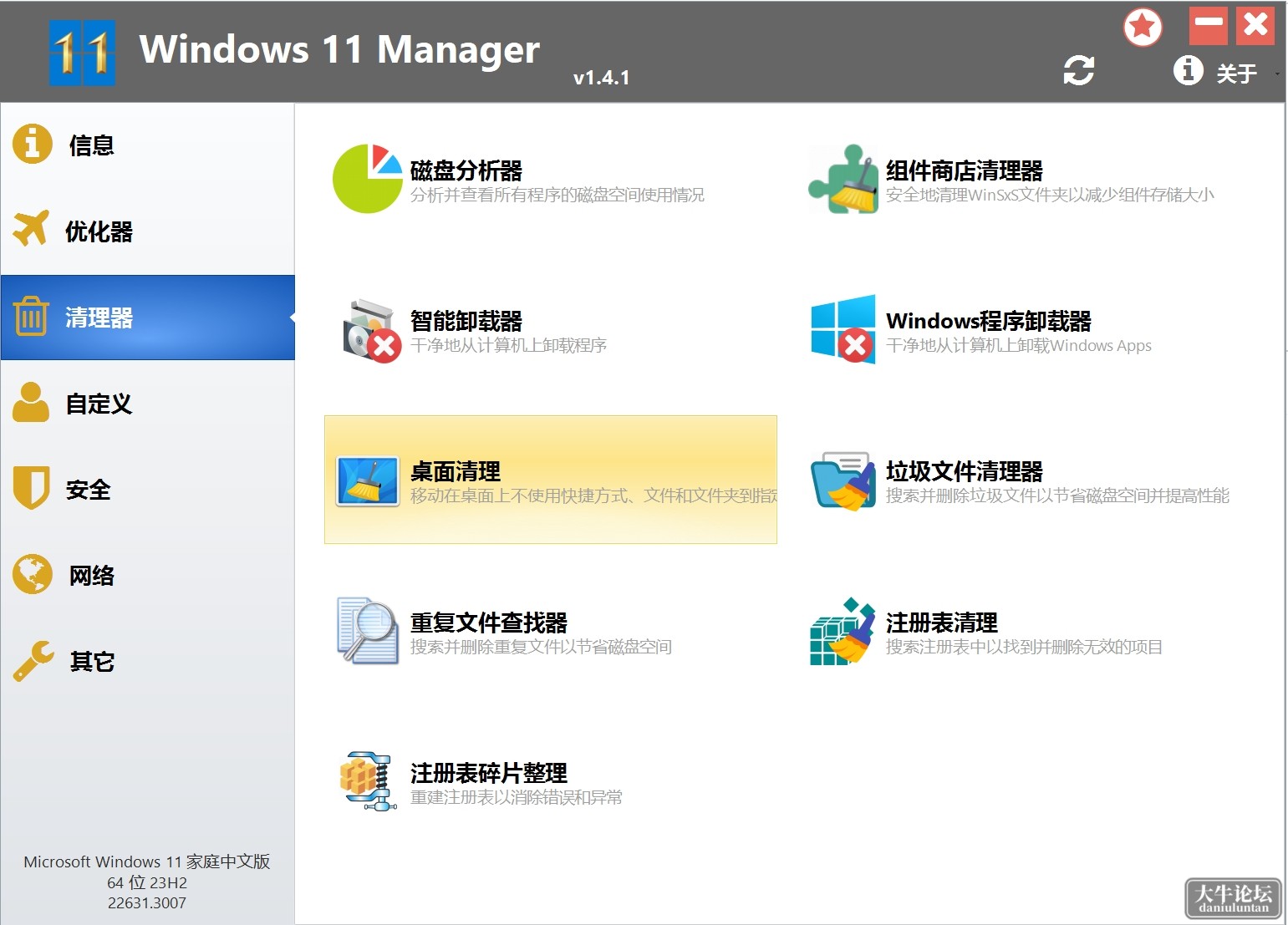Open the 注册表碎片整理 clamp icon
Viewport: 1288px width, 925px height.
point(368,781)
